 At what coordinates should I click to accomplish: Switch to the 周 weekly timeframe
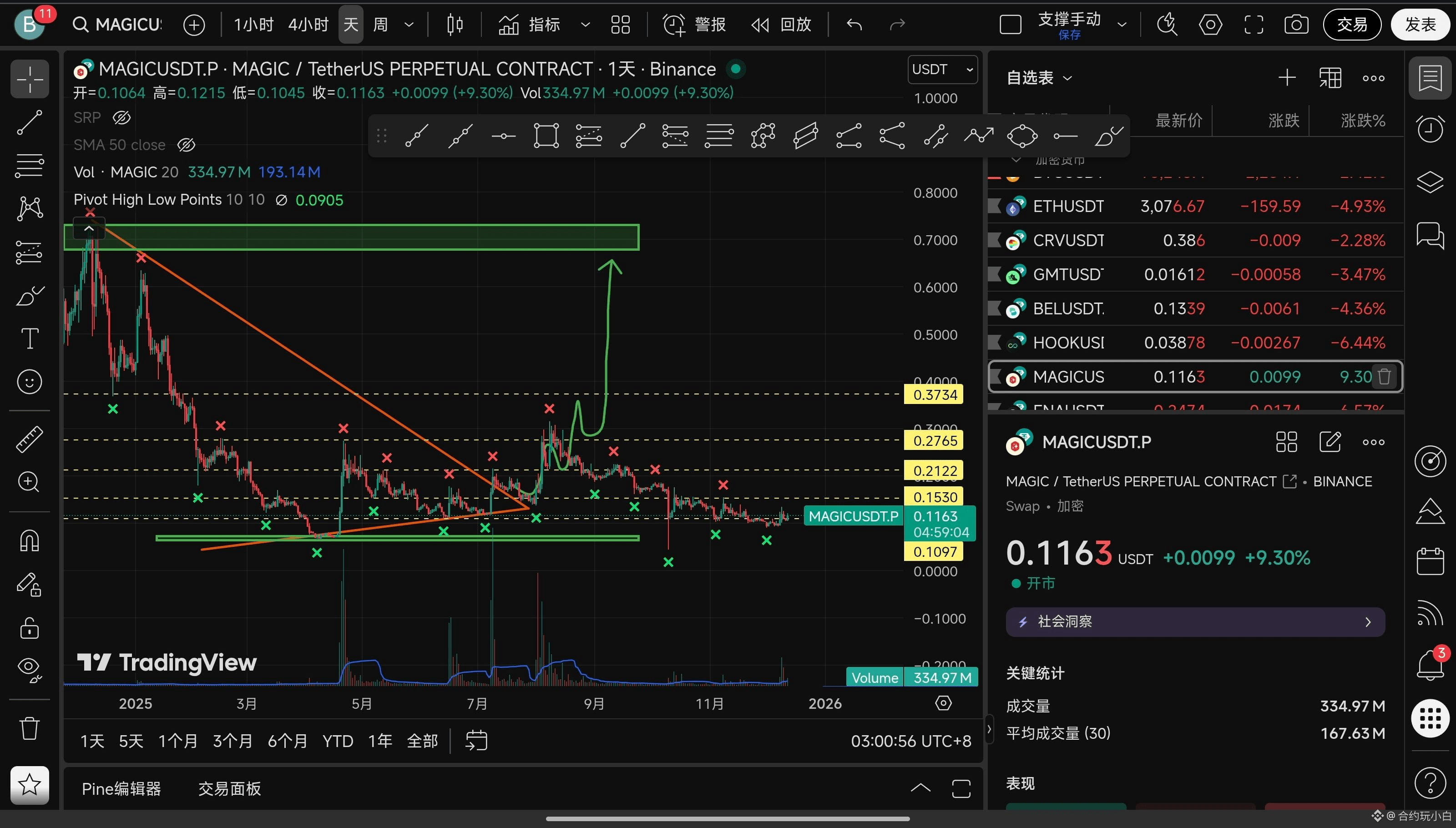coord(380,25)
